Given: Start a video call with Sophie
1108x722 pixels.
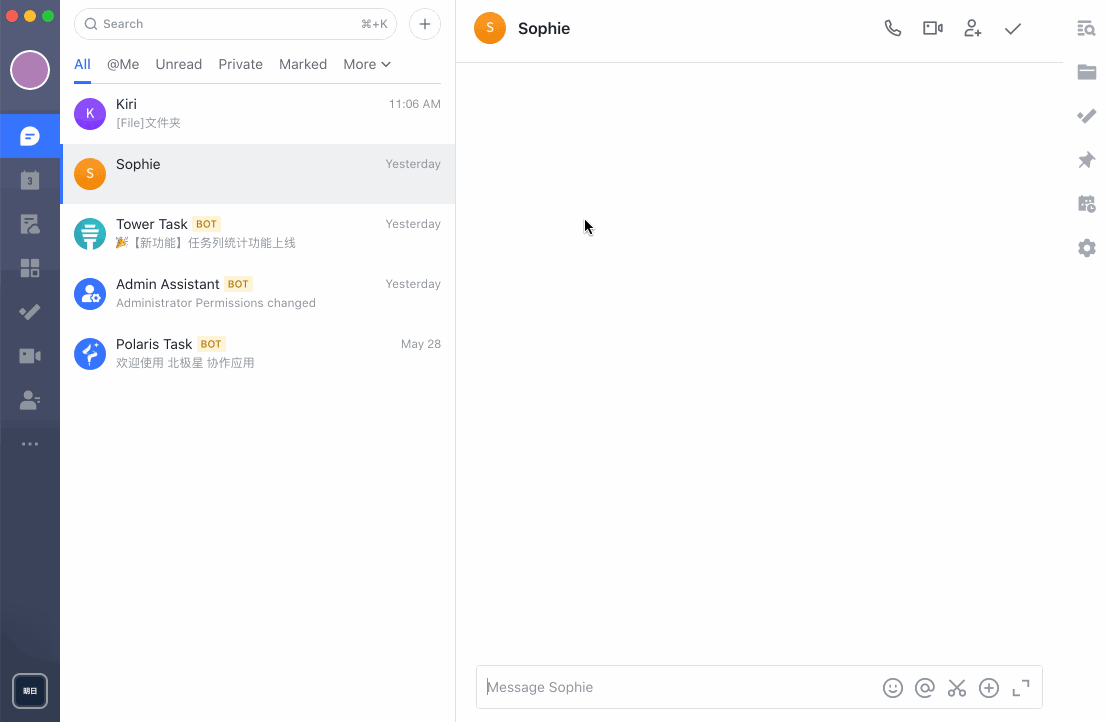Looking at the screenshot, I should [x=933, y=29].
